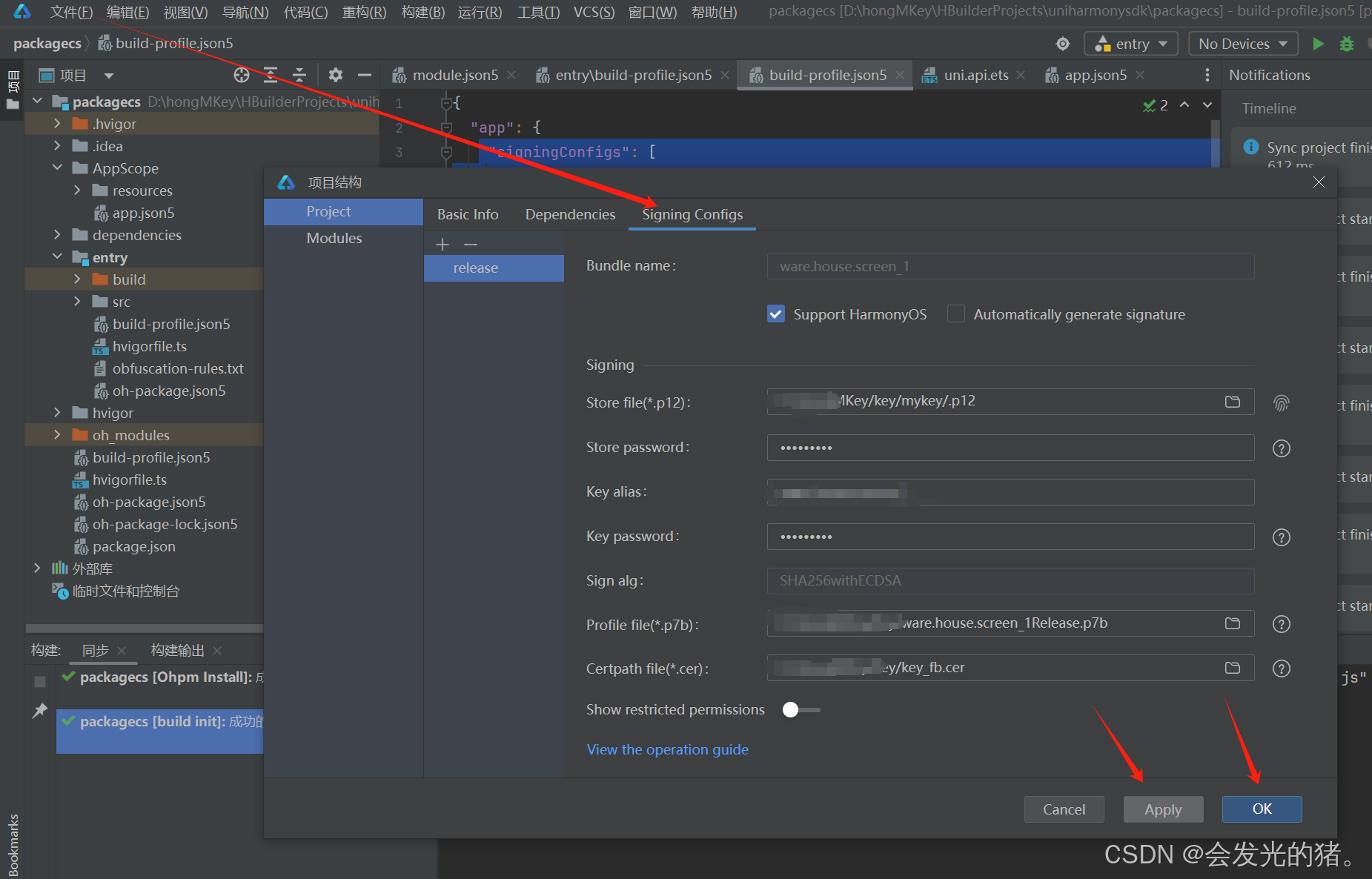Enable Automatically generate signature
1372x879 pixels.
point(956,314)
